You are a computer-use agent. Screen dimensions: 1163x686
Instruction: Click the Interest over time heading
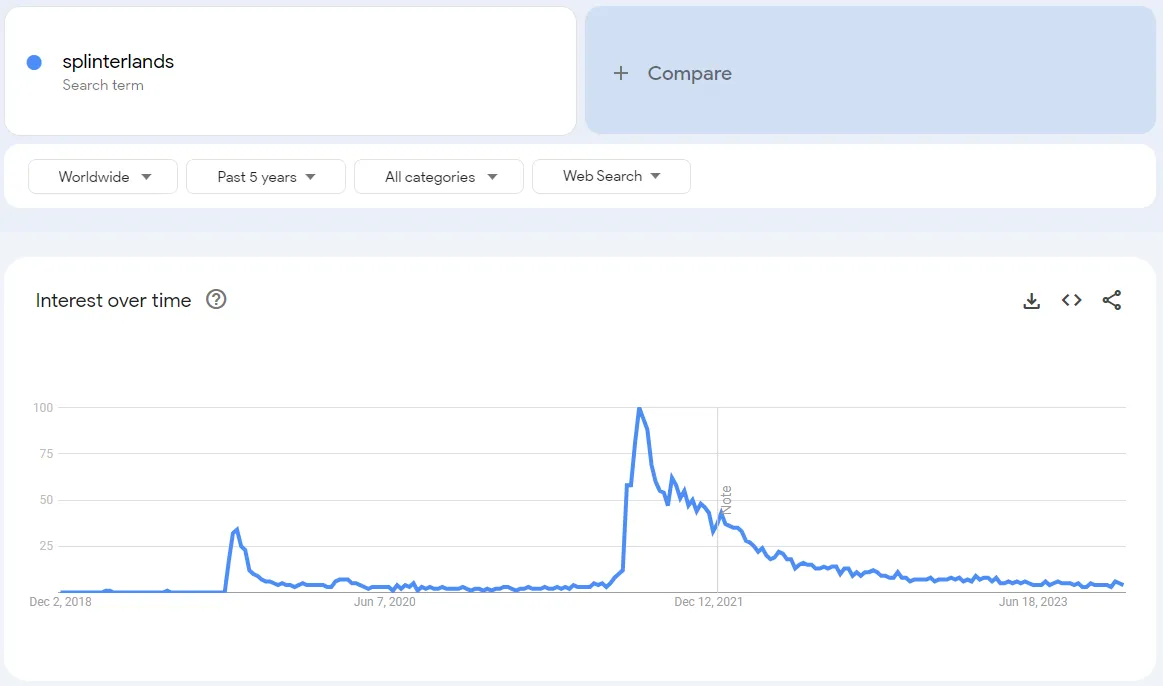[x=113, y=300]
